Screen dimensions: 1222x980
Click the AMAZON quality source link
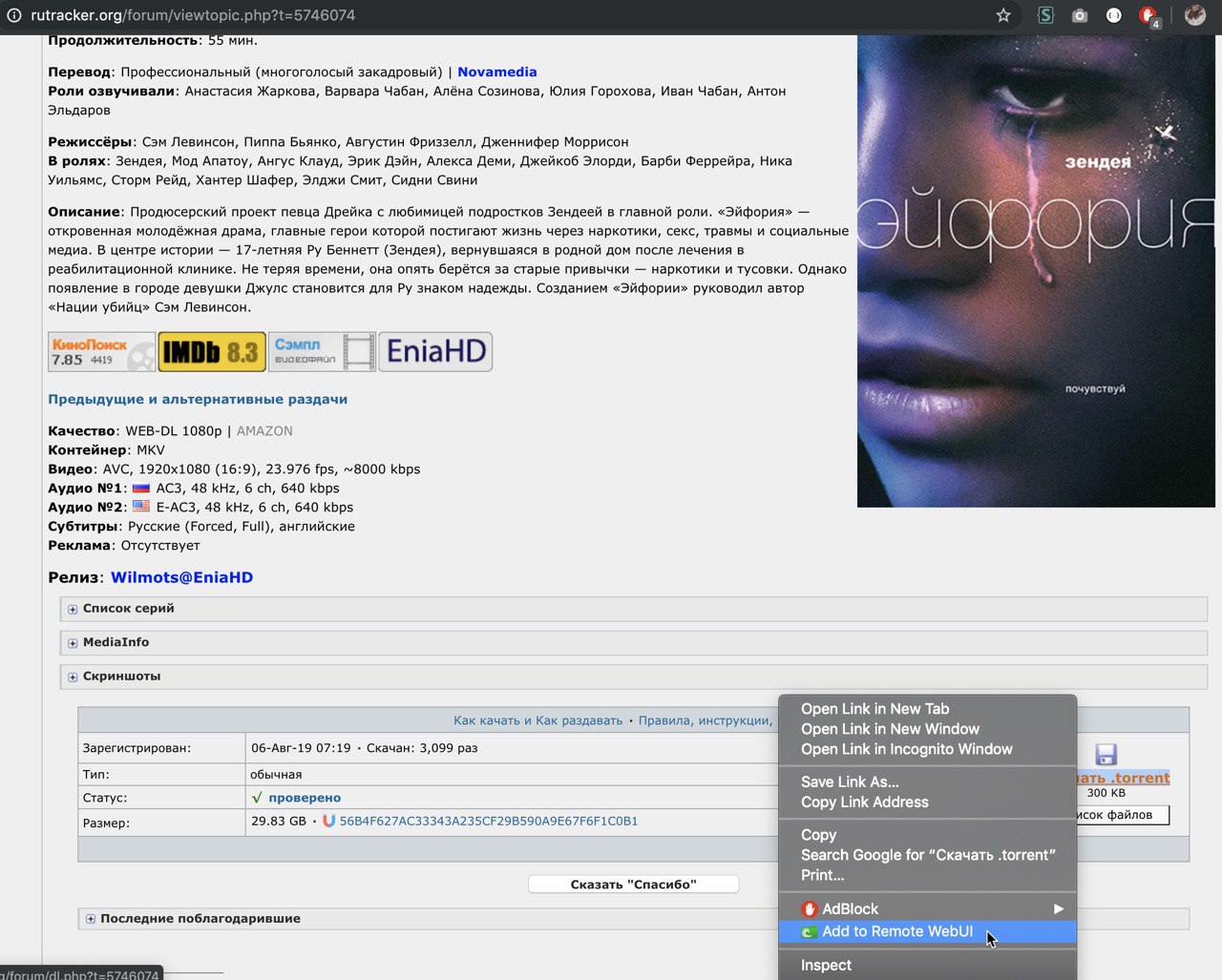pyautogui.click(x=264, y=431)
